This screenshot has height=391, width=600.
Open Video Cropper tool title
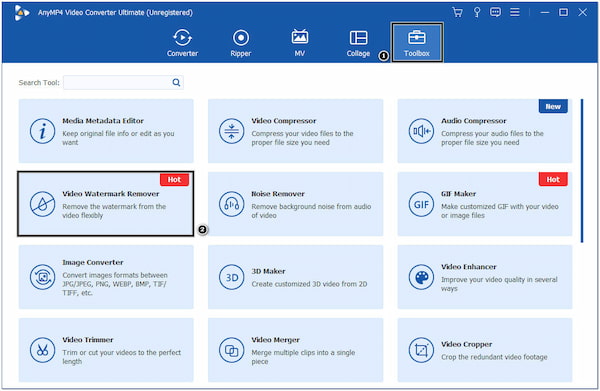[x=466, y=344]
